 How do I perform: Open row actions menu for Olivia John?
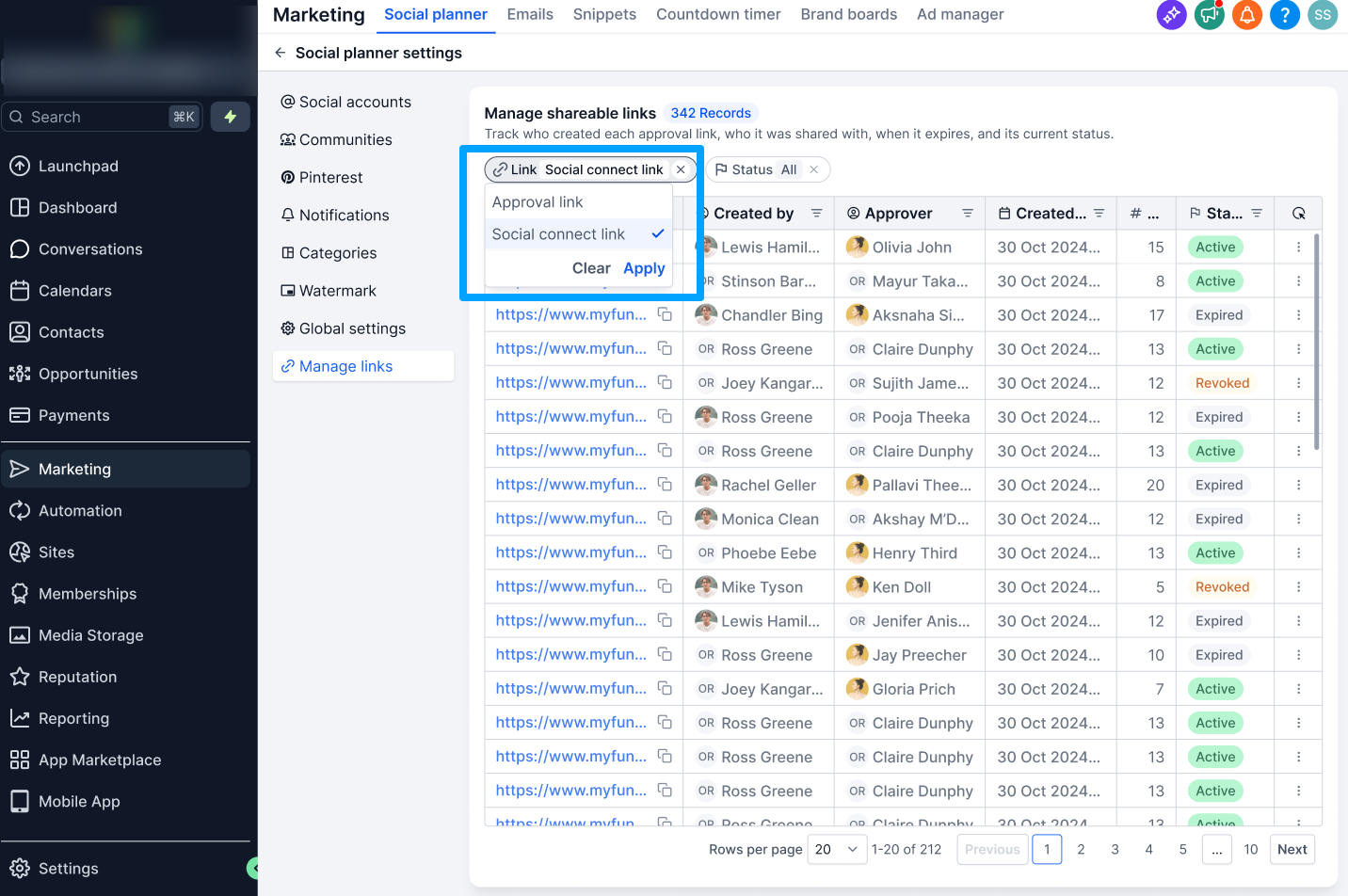(x=1298, y=248)
